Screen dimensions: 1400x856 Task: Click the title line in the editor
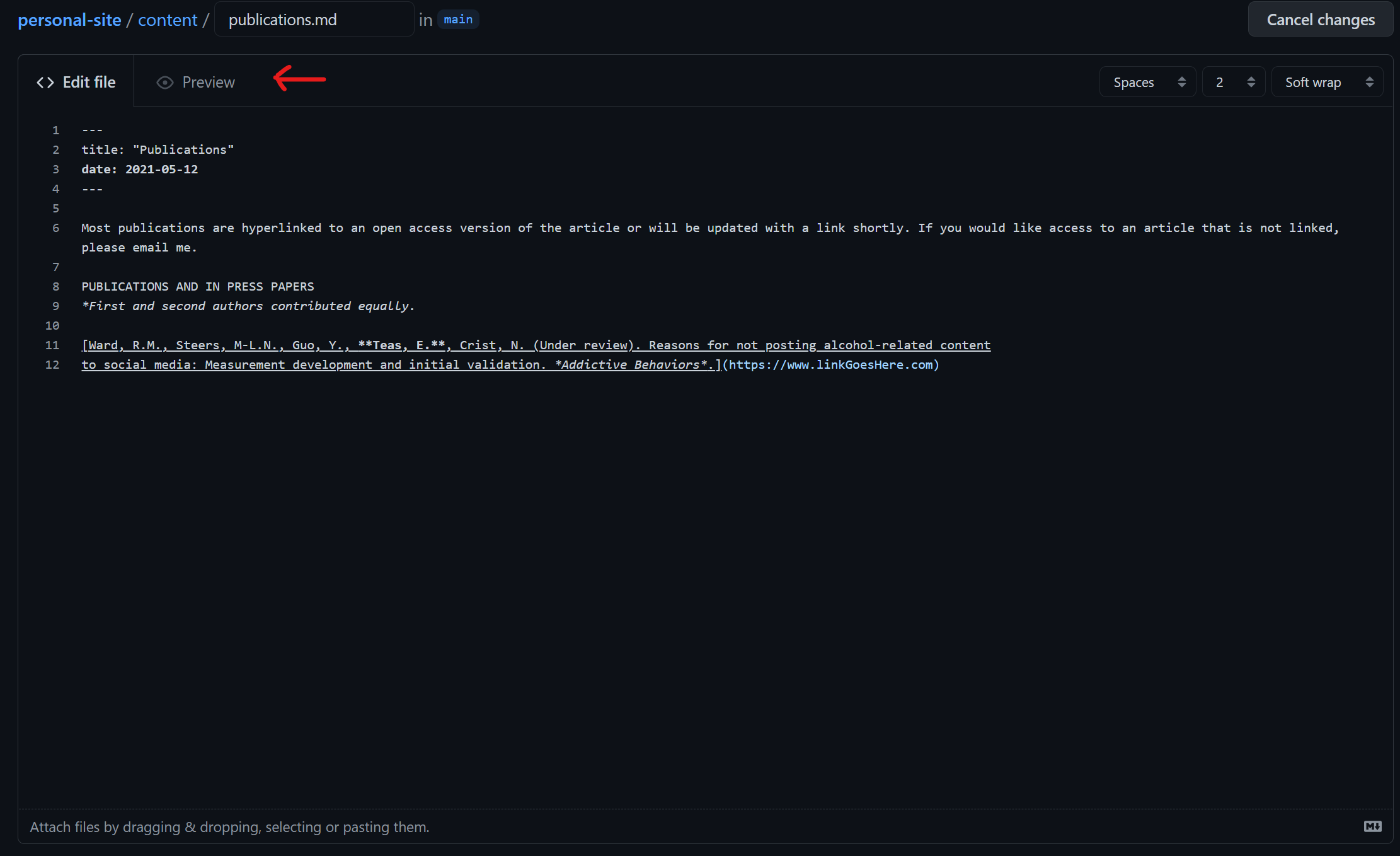158,149
